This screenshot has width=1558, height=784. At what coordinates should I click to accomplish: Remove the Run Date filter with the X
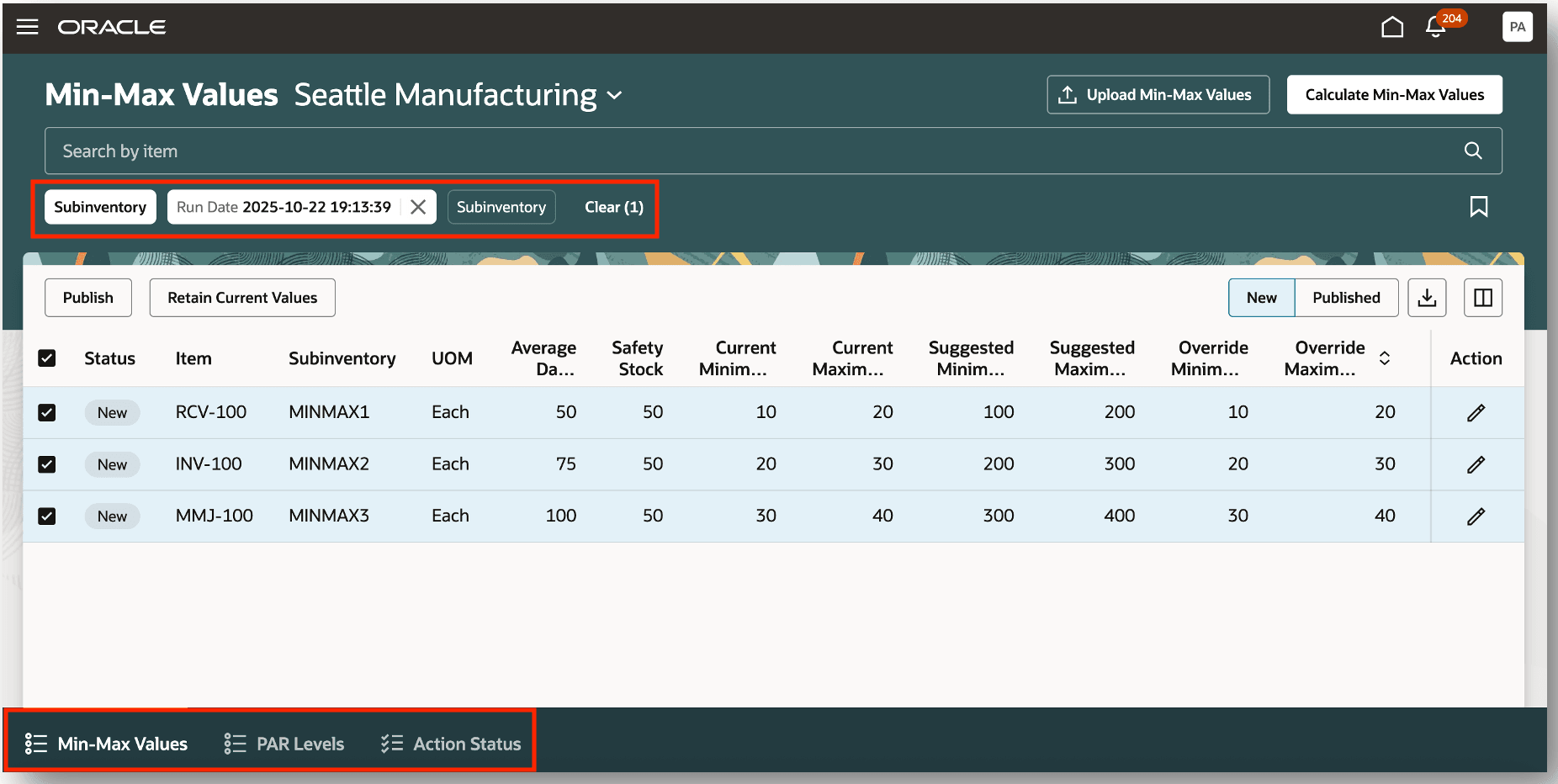(418, 206)
